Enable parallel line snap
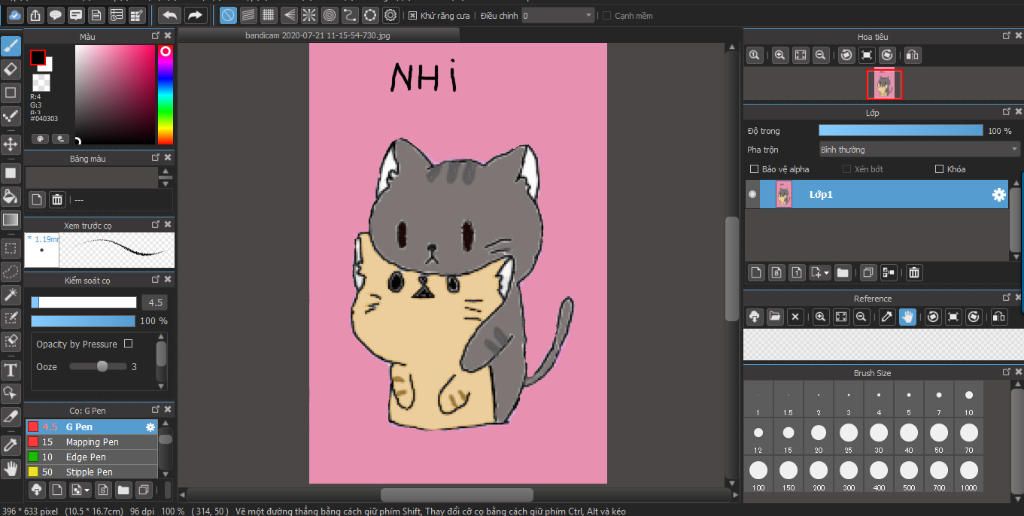Viewport: 1024px width, 516px height. [x=248, y=14]
